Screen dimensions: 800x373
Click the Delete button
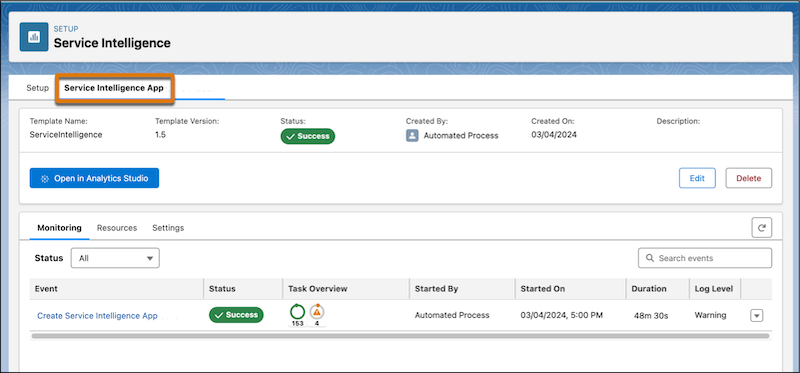tap(748, 178)
